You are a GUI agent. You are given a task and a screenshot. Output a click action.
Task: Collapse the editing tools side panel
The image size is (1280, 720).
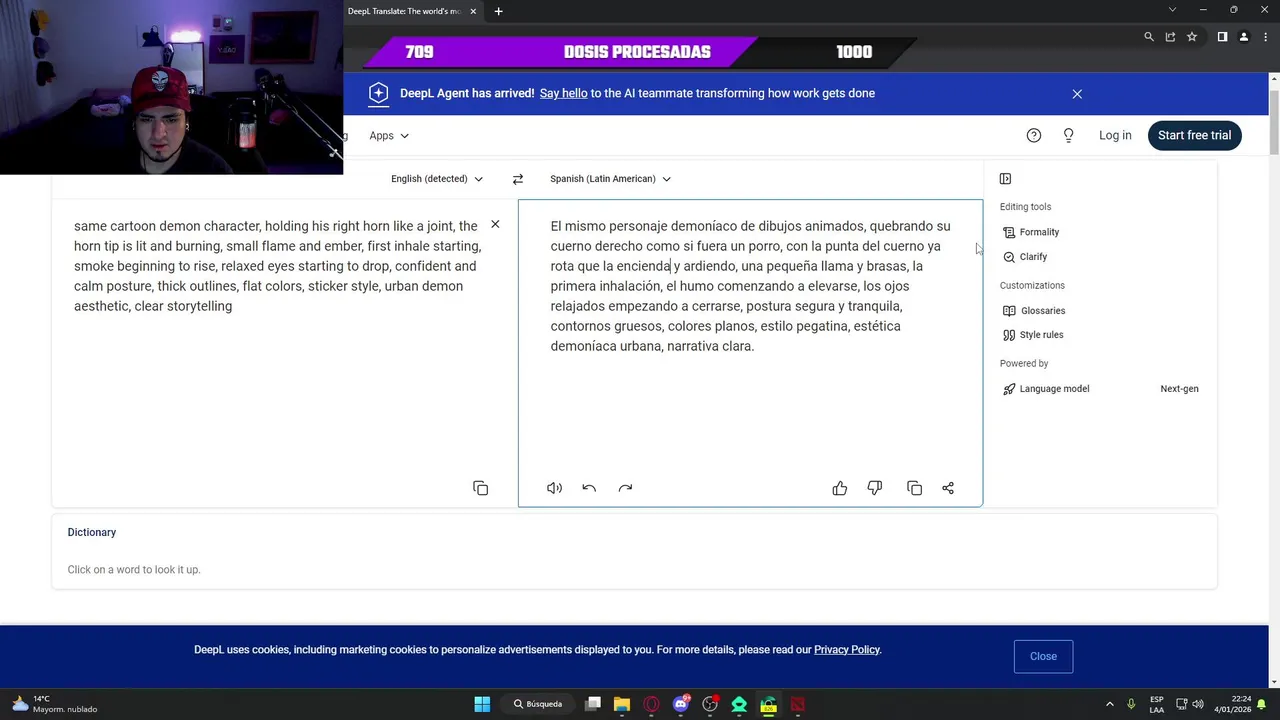click(x=1005, y=179)
